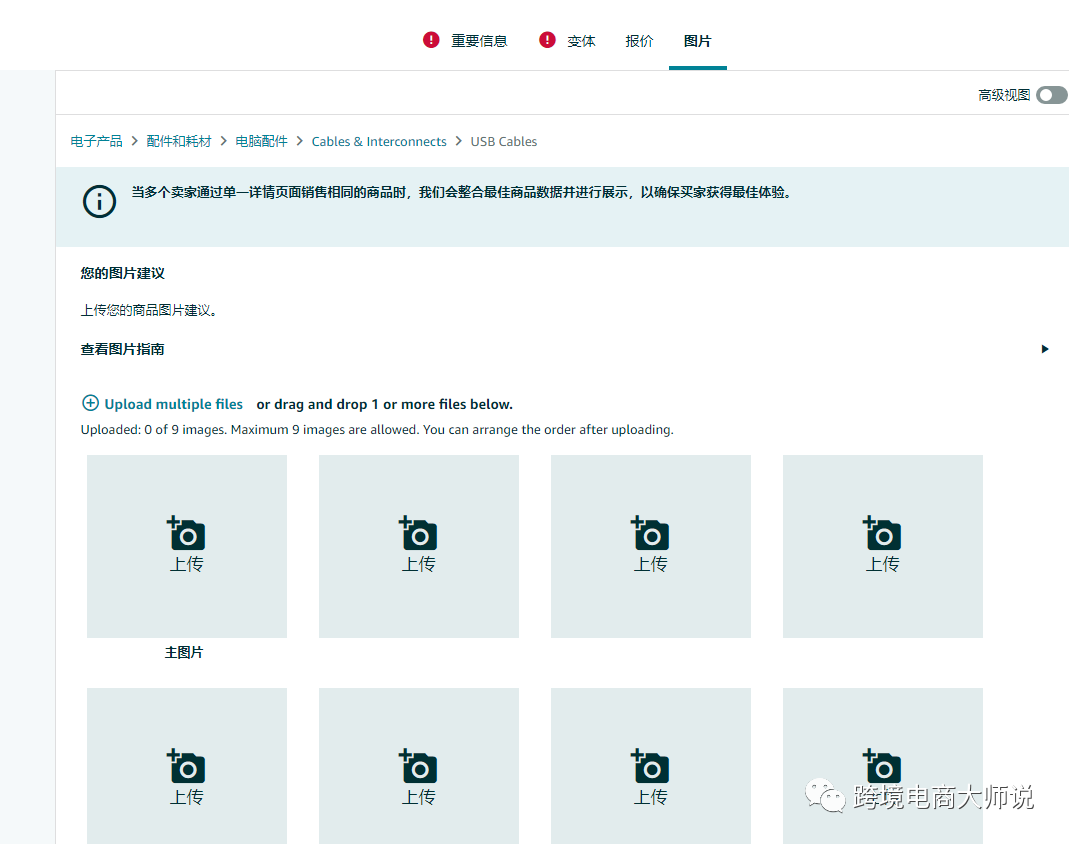Screen dimensions: 1069x844
Task: Open the 电子产品 breadcrumb link
Action: [96, 141]
